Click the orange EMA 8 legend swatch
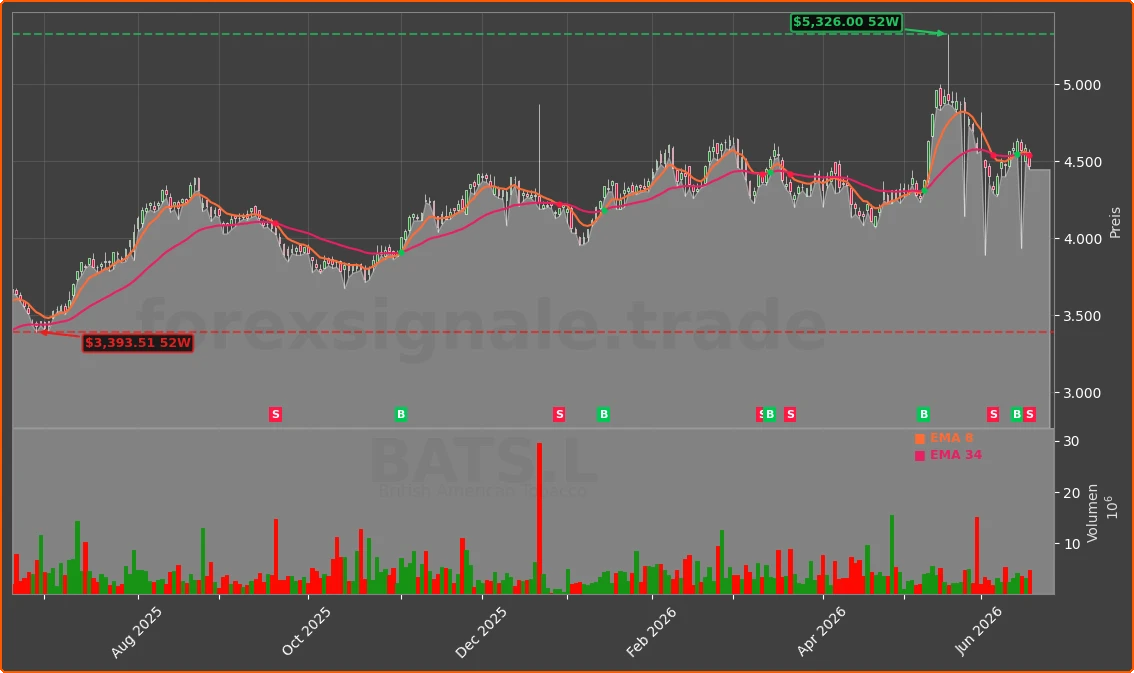Image resolution: width=1134 pixels, height=673 pixels. point(920,439)
